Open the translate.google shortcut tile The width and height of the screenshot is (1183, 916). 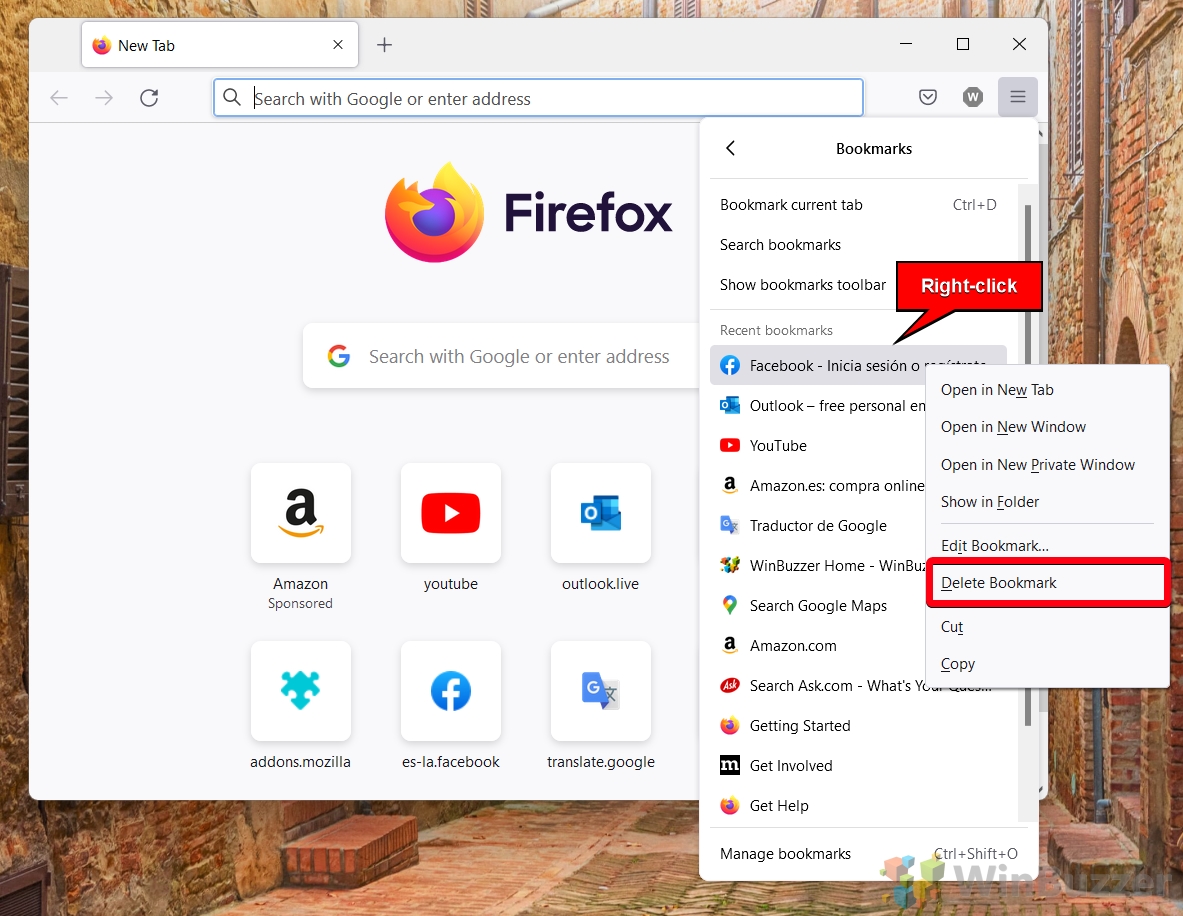click(601, 690)
